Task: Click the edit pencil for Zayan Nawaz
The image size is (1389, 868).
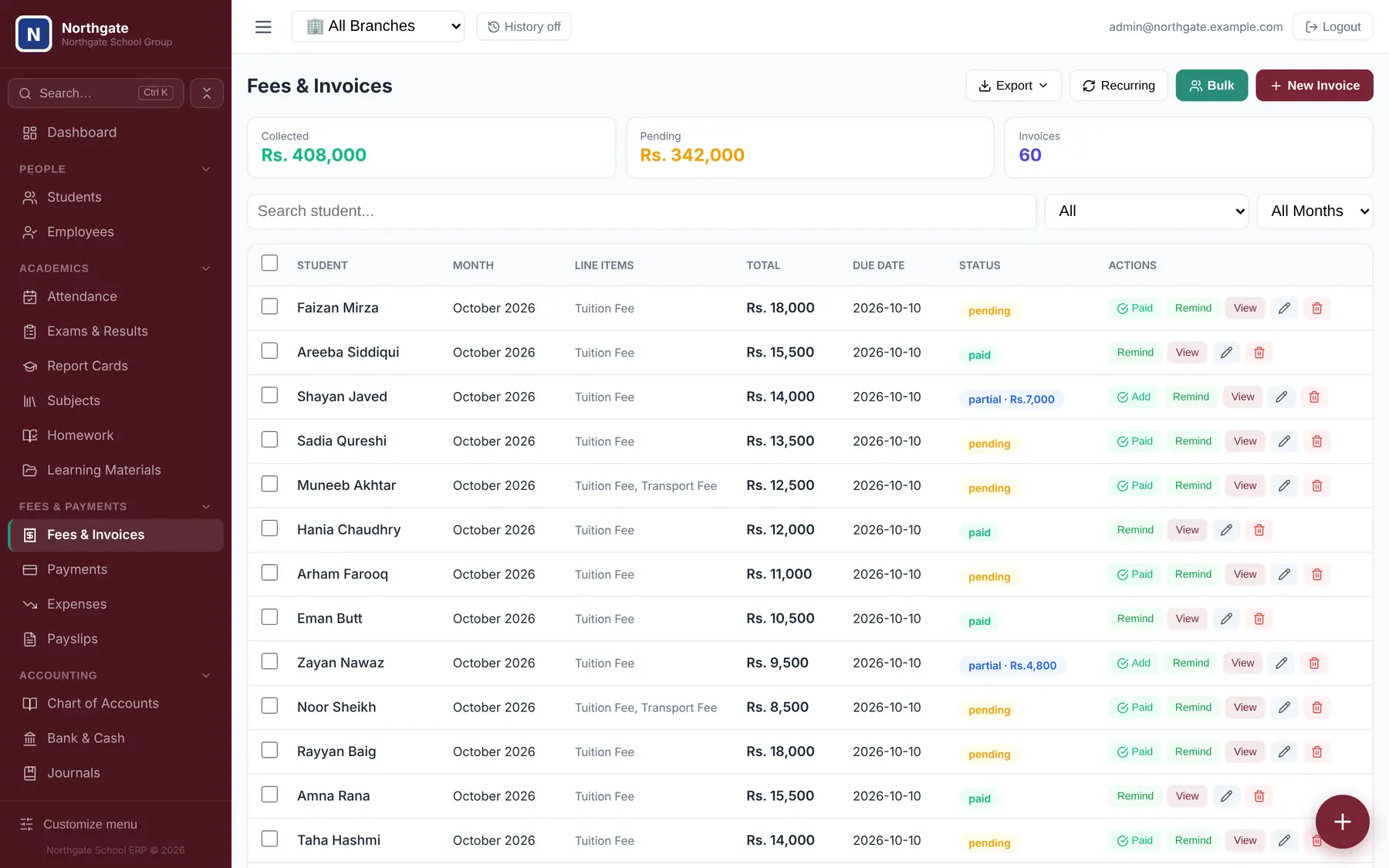Action: coord(1281,664)
